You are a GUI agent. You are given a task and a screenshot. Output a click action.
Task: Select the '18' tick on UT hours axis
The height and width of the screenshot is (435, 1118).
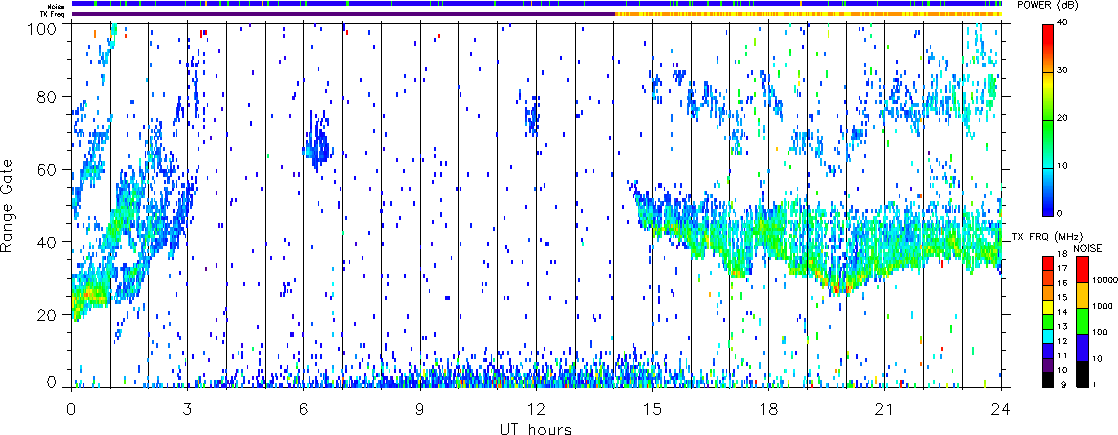pyautogui.click(x=769, y=409)
